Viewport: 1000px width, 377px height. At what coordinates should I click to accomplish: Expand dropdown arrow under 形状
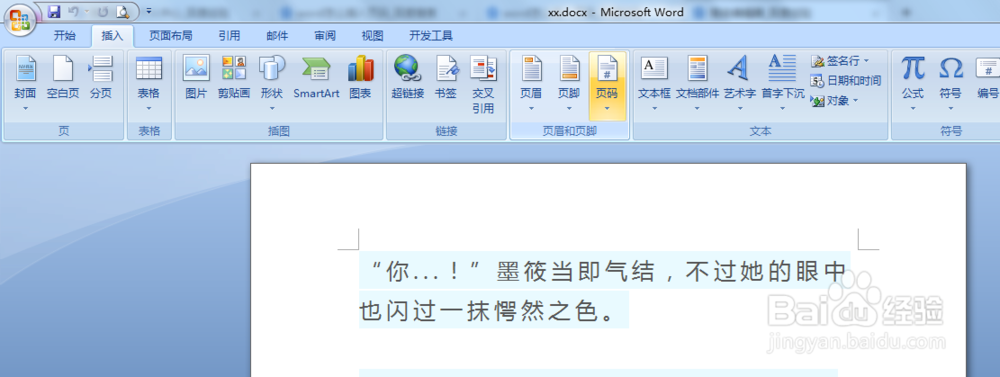click(272, 108)
